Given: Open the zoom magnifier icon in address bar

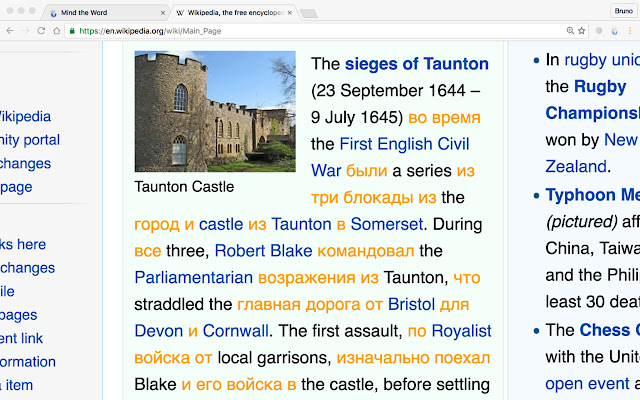Looking at the screenshot, I should [x=570, y=31].
